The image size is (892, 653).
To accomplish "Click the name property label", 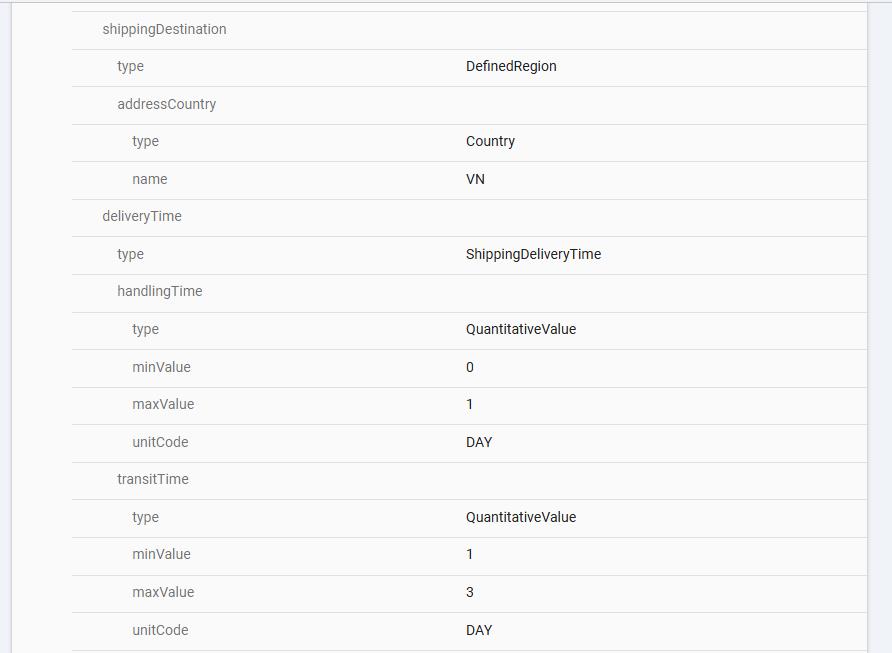I will (x=149, y=179).
